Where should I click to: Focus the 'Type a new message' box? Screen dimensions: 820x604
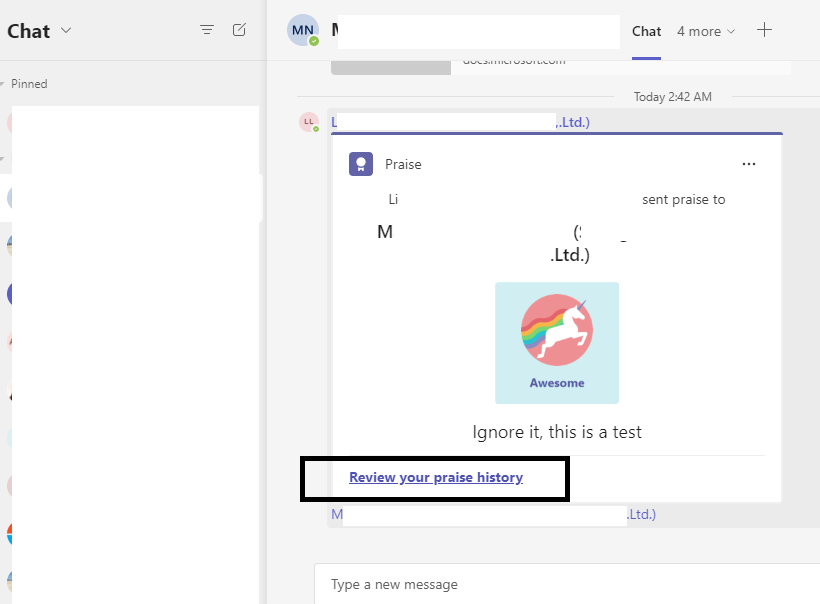pos(567,584)
